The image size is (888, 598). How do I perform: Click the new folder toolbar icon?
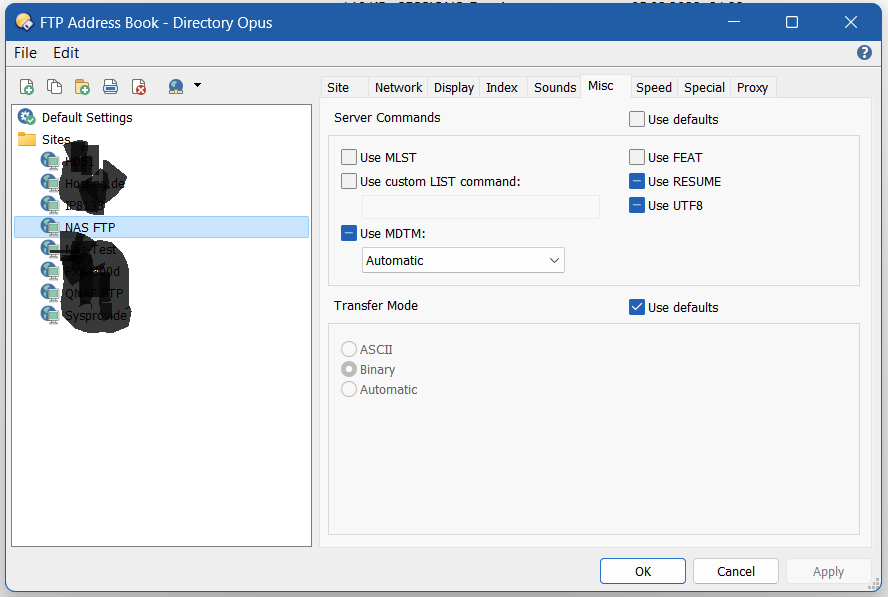(x=82, y=87)
